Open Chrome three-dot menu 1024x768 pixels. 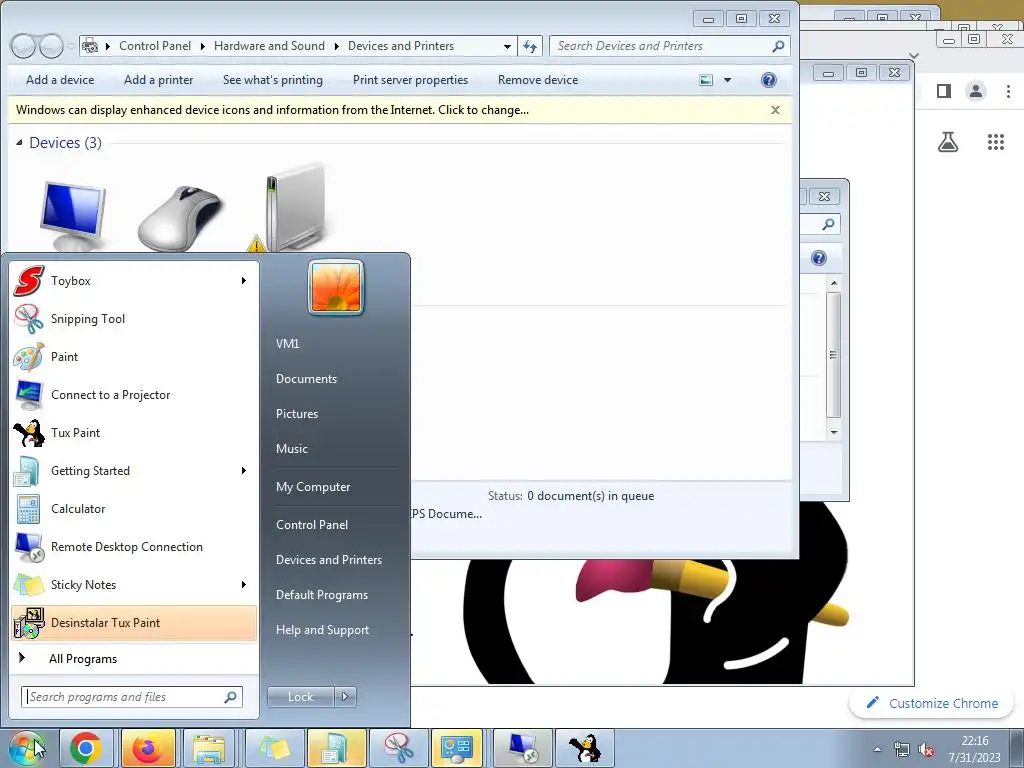(1008, 91)
